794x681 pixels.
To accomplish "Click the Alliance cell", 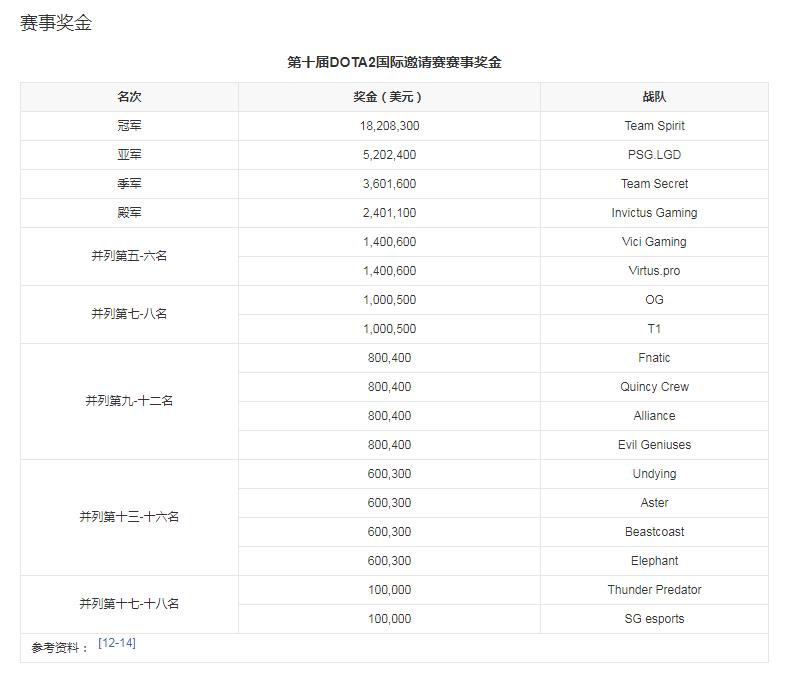I will (654, 416).
